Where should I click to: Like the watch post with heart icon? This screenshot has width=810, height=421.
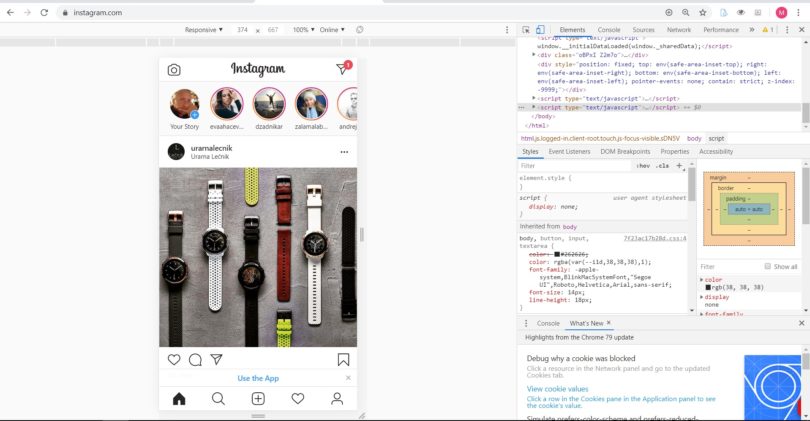click(174, 360)
